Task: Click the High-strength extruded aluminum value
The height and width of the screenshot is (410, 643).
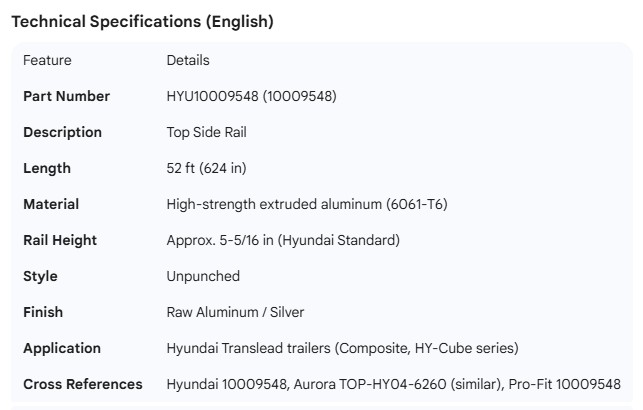Action: pos(306,204)
